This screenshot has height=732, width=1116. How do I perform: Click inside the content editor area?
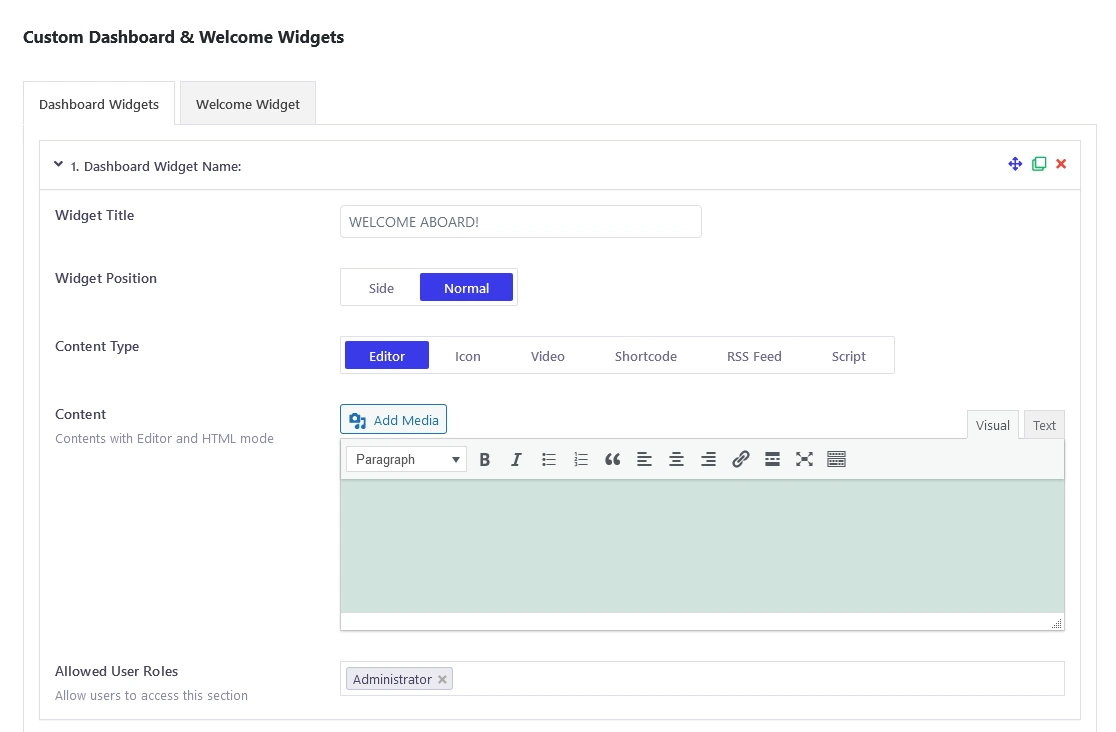point(702,546)
